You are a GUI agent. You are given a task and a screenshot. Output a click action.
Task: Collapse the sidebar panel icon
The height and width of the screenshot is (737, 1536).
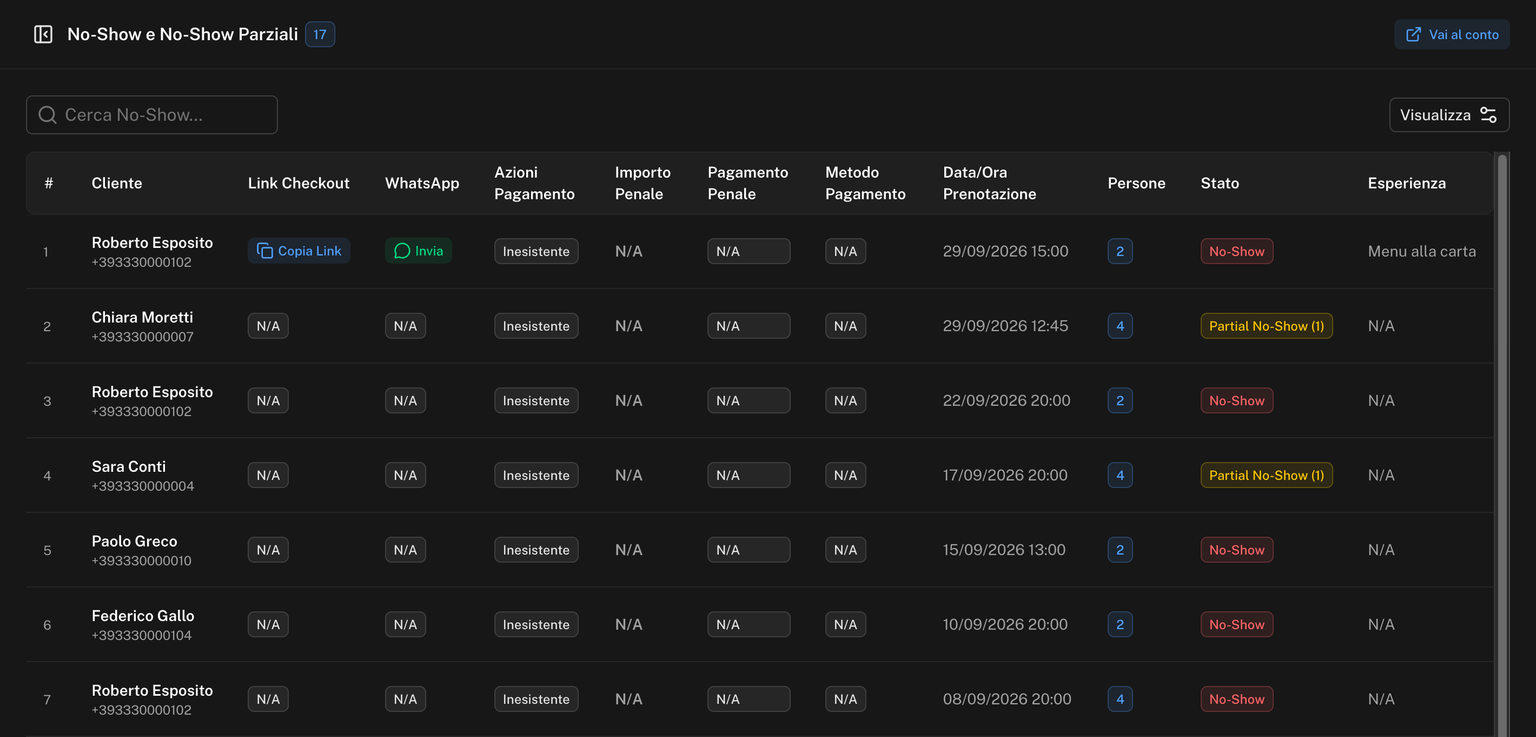(43, 35)
